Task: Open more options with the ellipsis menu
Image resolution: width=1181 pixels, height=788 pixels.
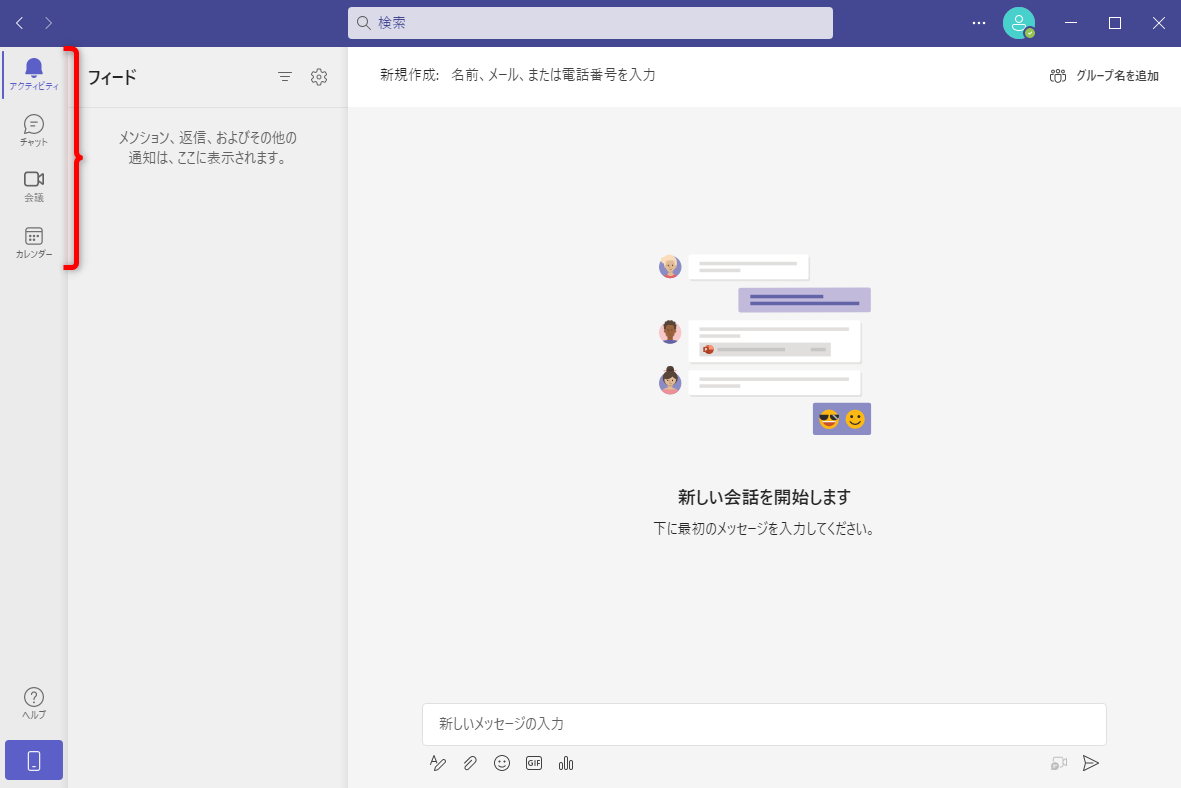Action: point(978,22)
